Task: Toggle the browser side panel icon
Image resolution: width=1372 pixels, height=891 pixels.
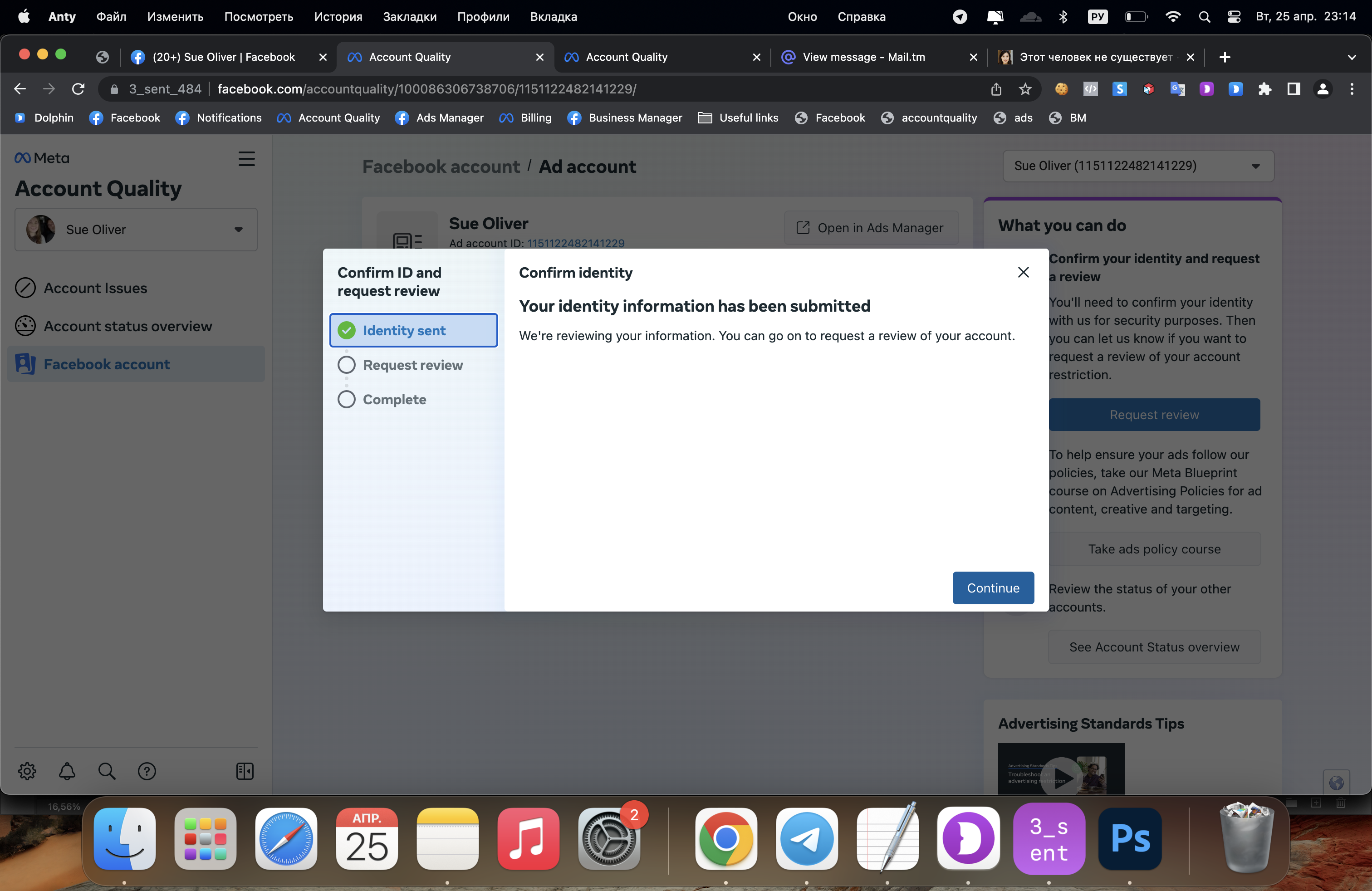Action: point(1294,89)
